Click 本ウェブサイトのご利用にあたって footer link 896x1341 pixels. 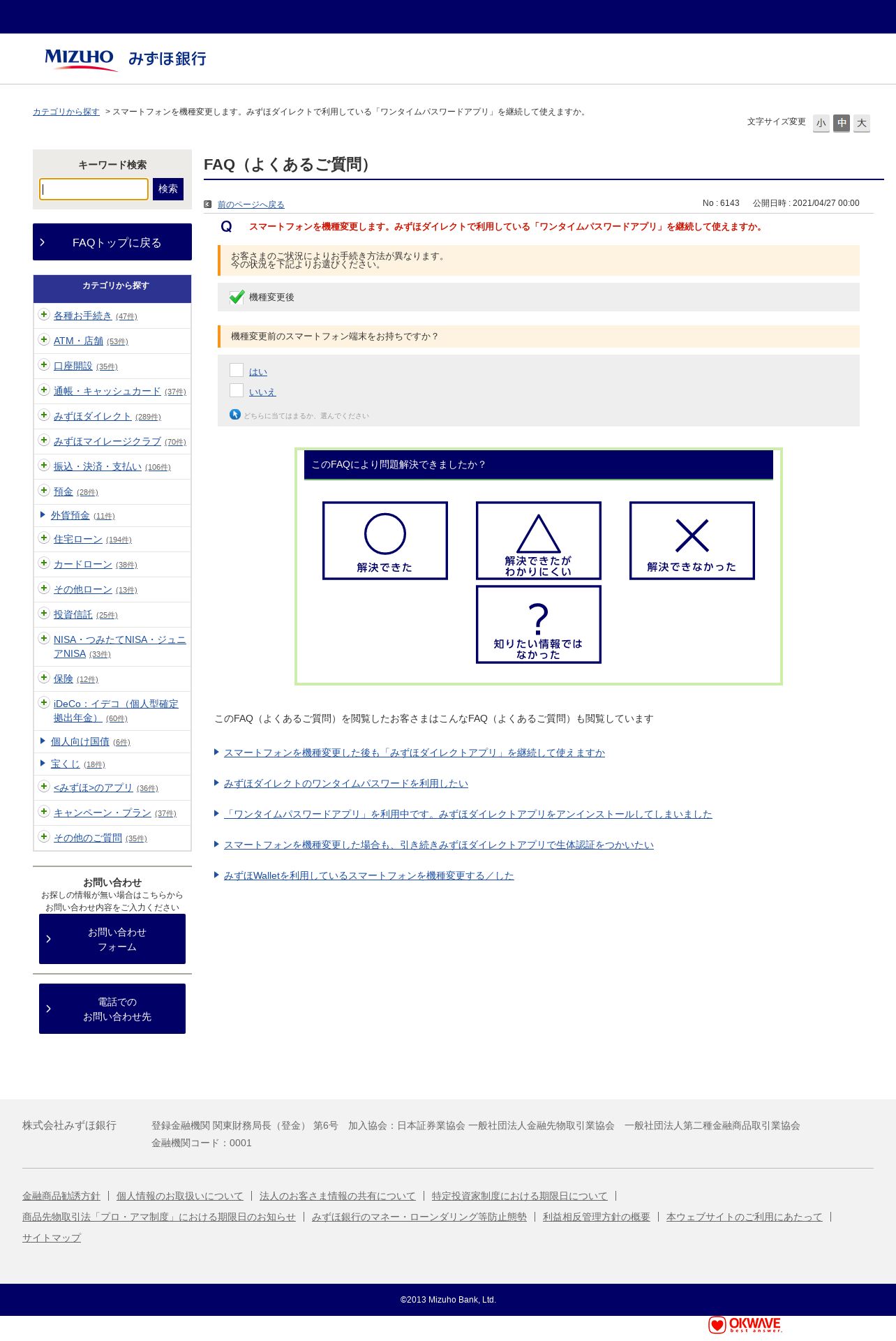point(745,1217)
